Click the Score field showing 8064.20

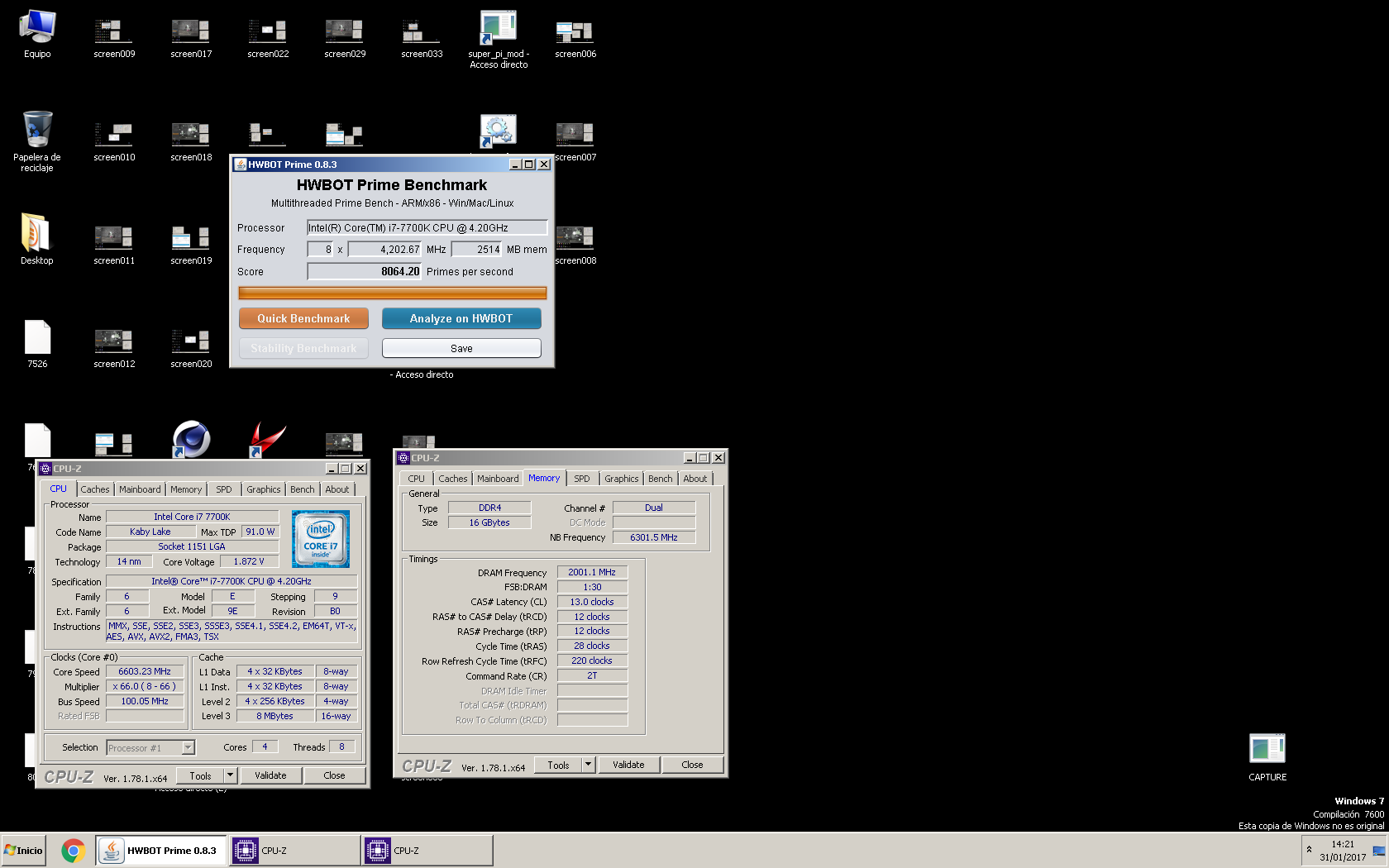[x=364, y=271]
